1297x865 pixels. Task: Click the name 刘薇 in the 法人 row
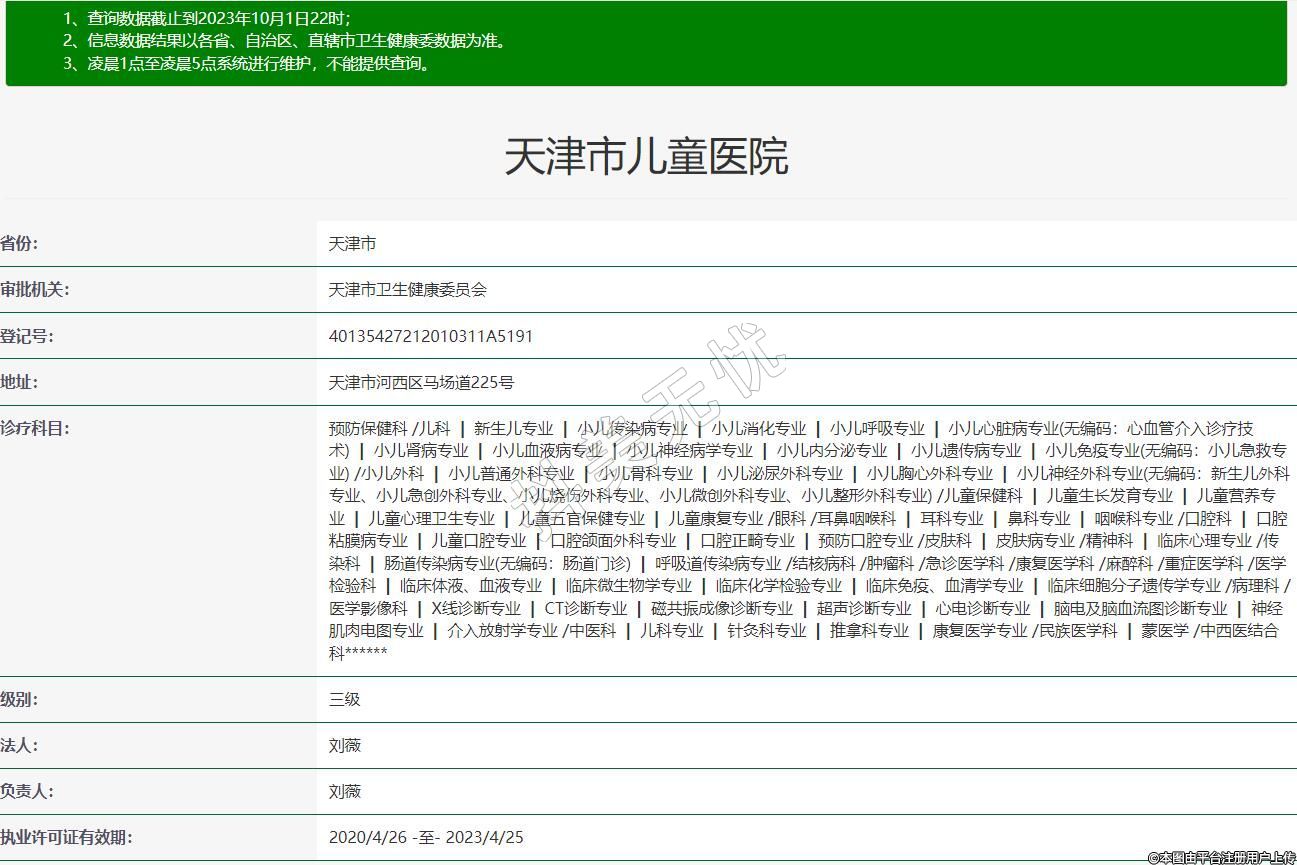(344, 745)
